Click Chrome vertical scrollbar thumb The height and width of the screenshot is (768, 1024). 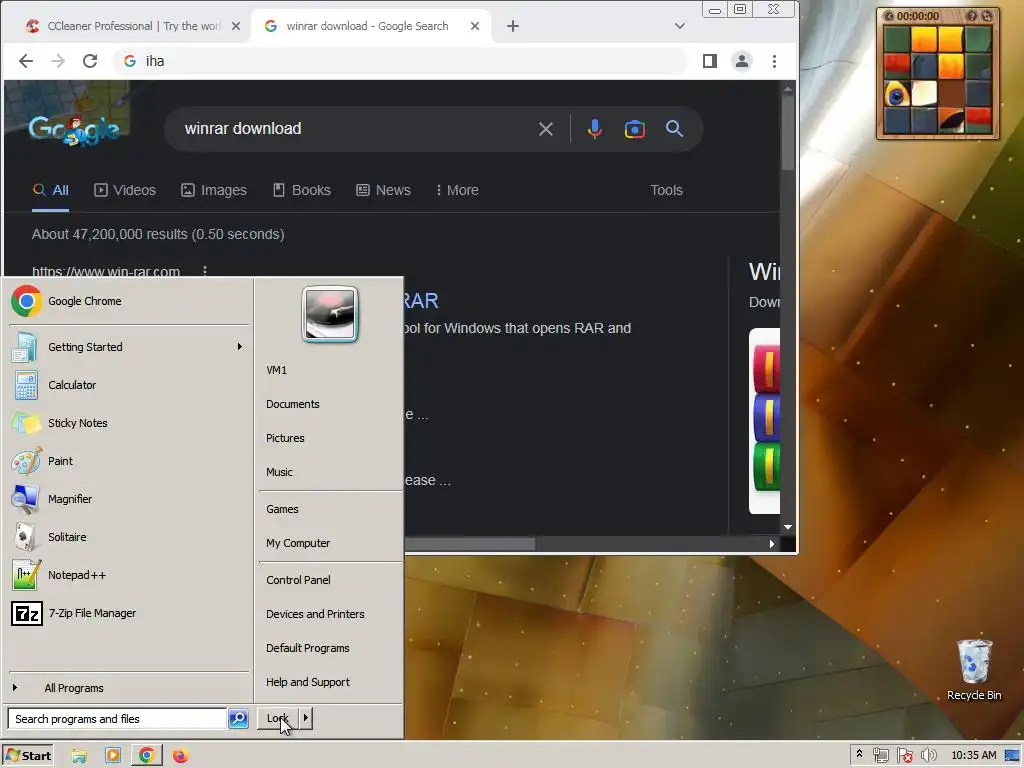[788, 131]
